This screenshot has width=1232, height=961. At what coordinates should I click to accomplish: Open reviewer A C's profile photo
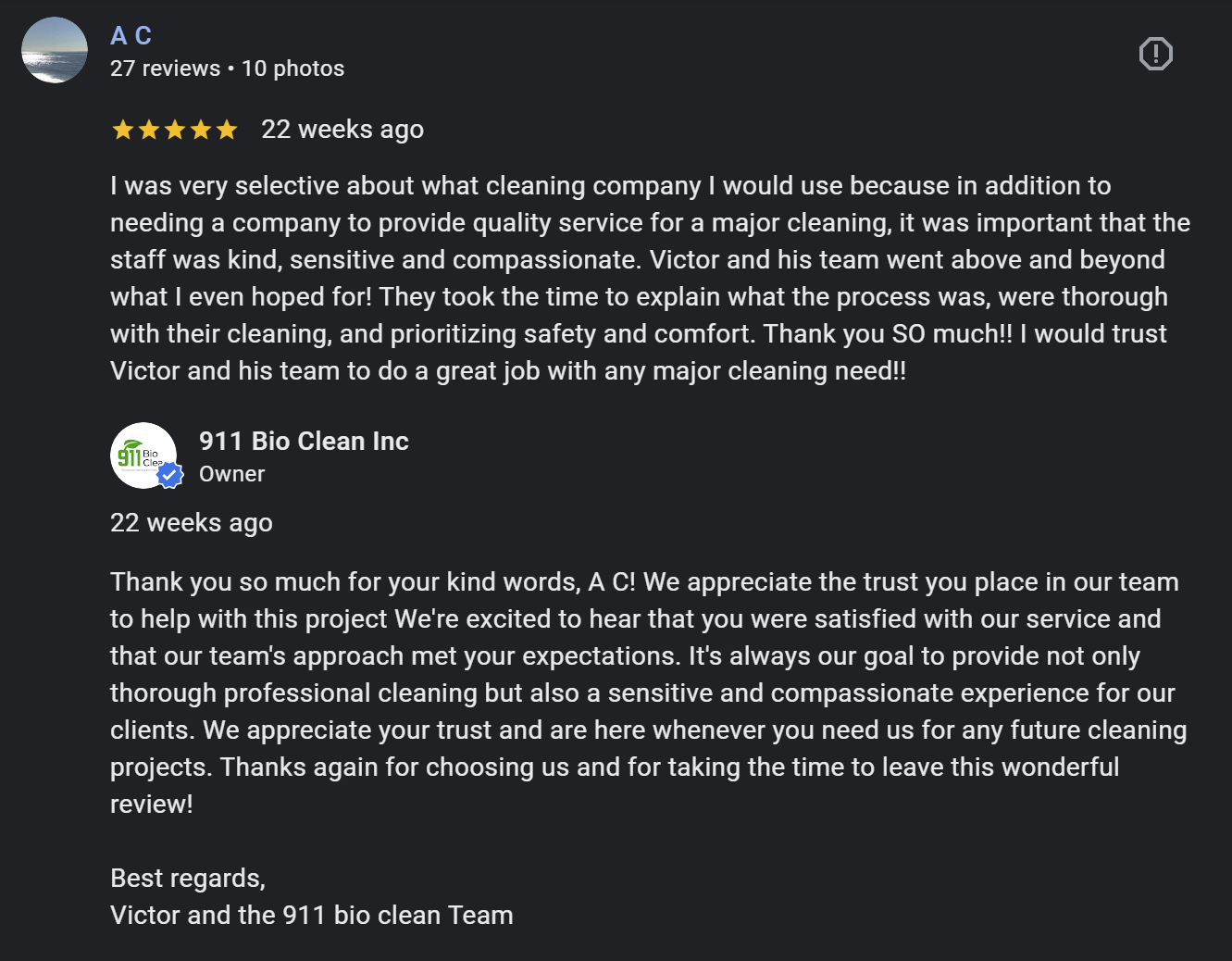[x=55, y=50]
